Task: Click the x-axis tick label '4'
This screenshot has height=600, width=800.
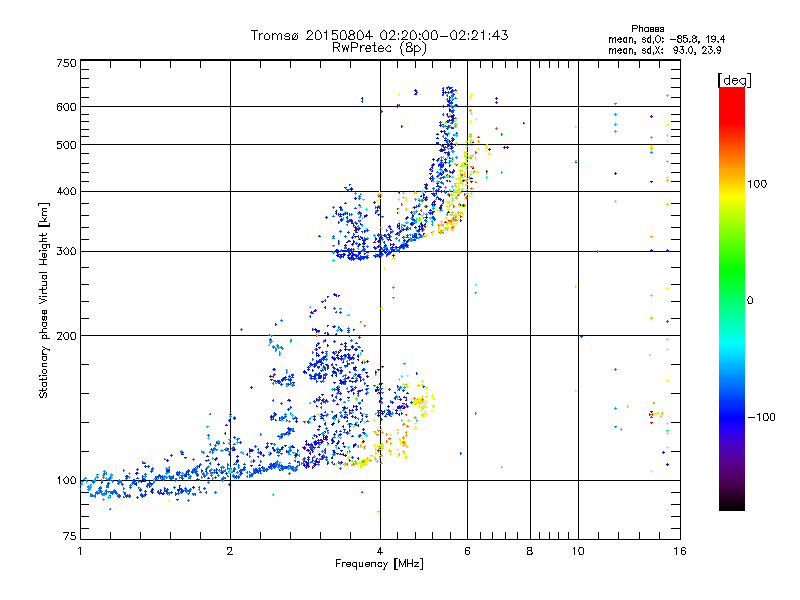Action: 380,551
